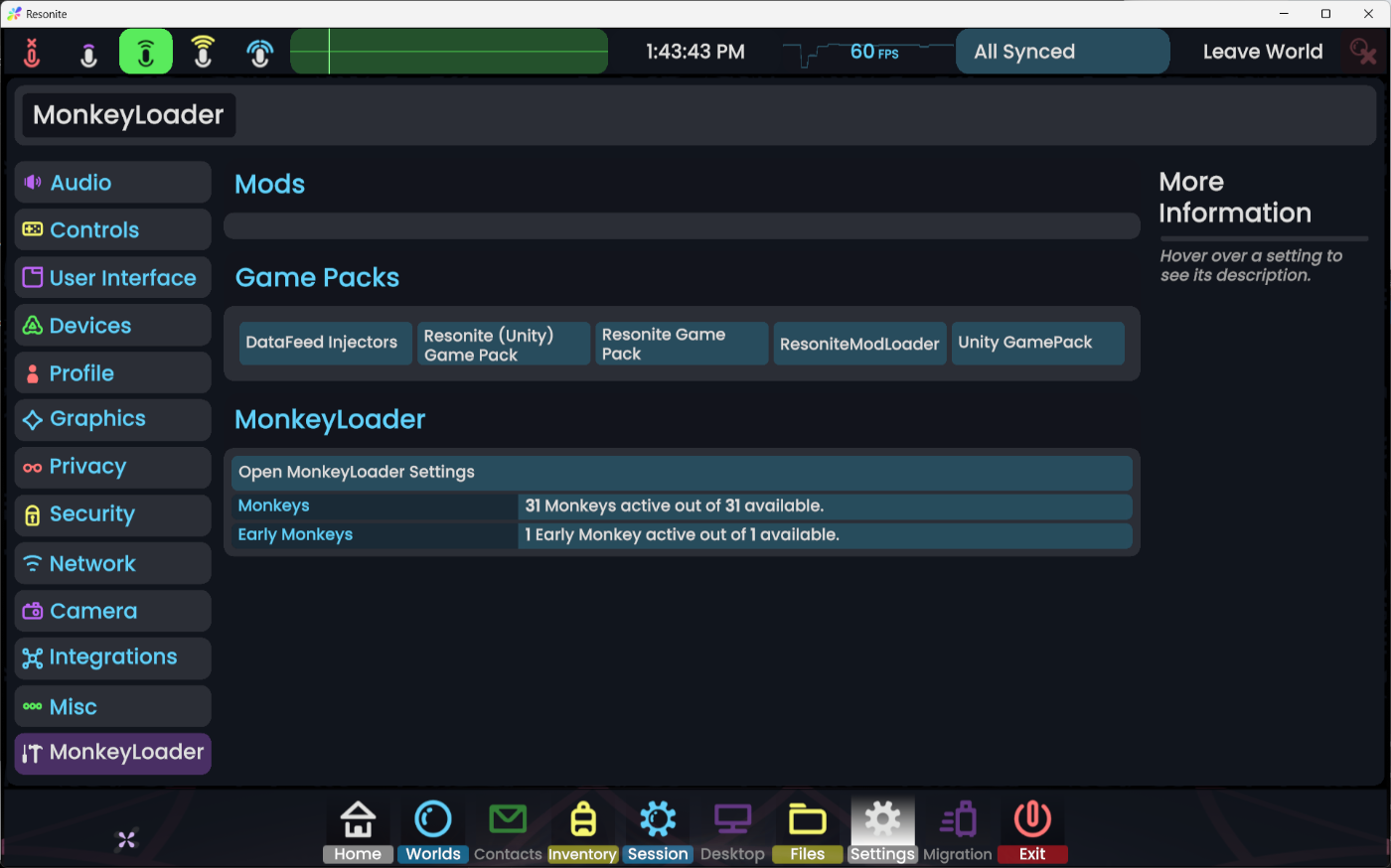Open the Desktop dash screen
Screen dimensions: 1391x868
tap(732, 831)
